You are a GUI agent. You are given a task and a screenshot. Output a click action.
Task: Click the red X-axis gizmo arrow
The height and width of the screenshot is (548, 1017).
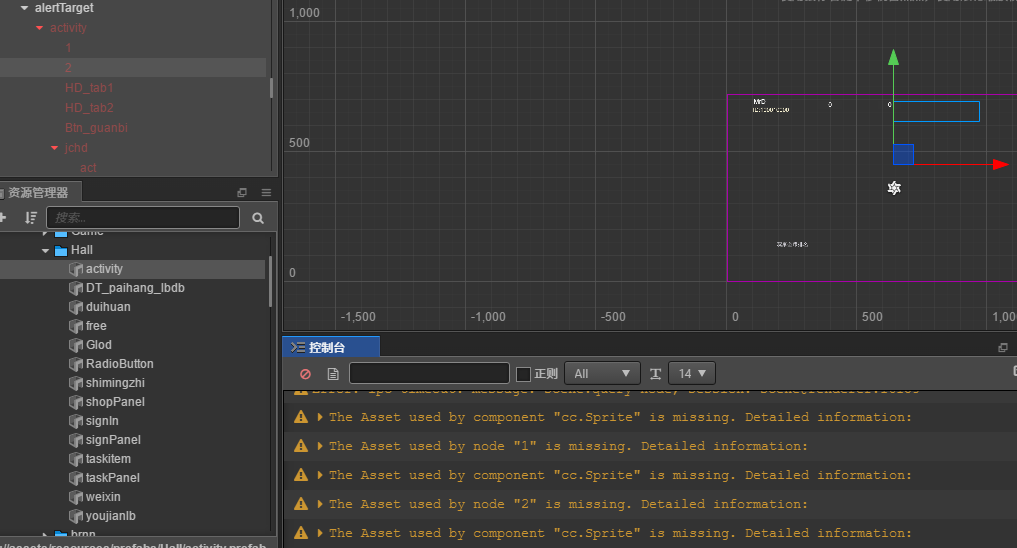point(1000,165)
